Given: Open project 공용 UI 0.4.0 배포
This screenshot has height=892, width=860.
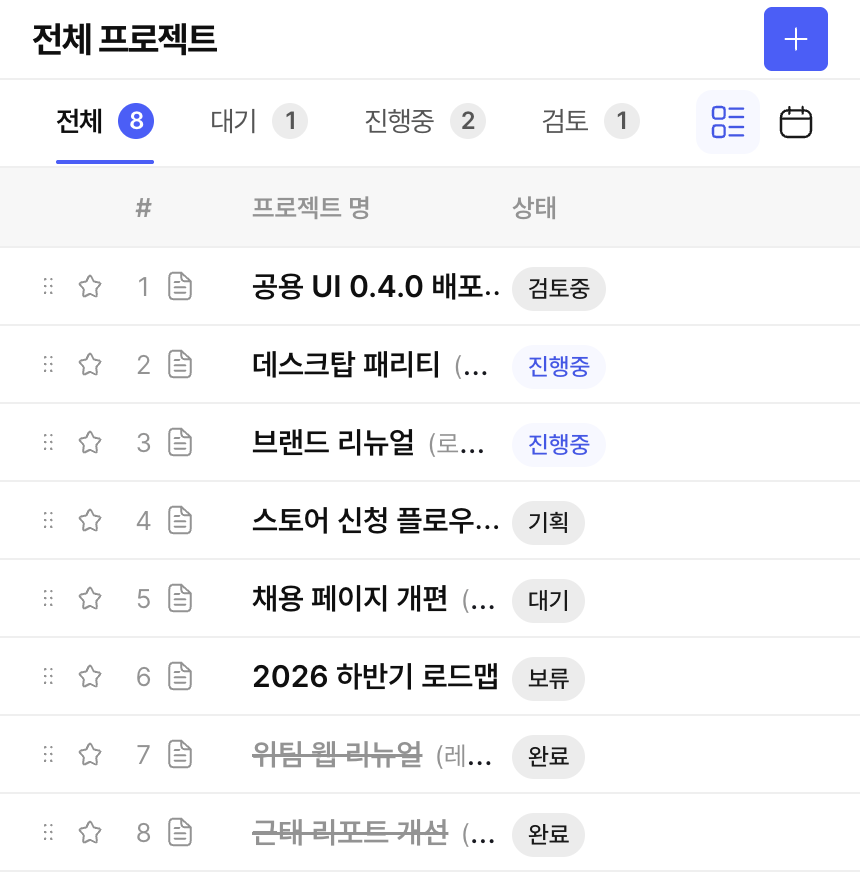Looking at the screenshot, I should point(376,286).
